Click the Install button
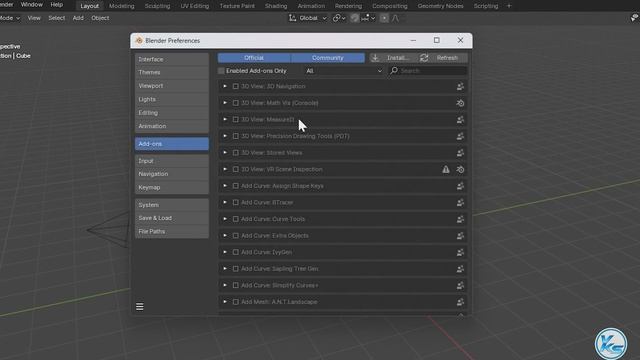 click(x=394, y=58)
